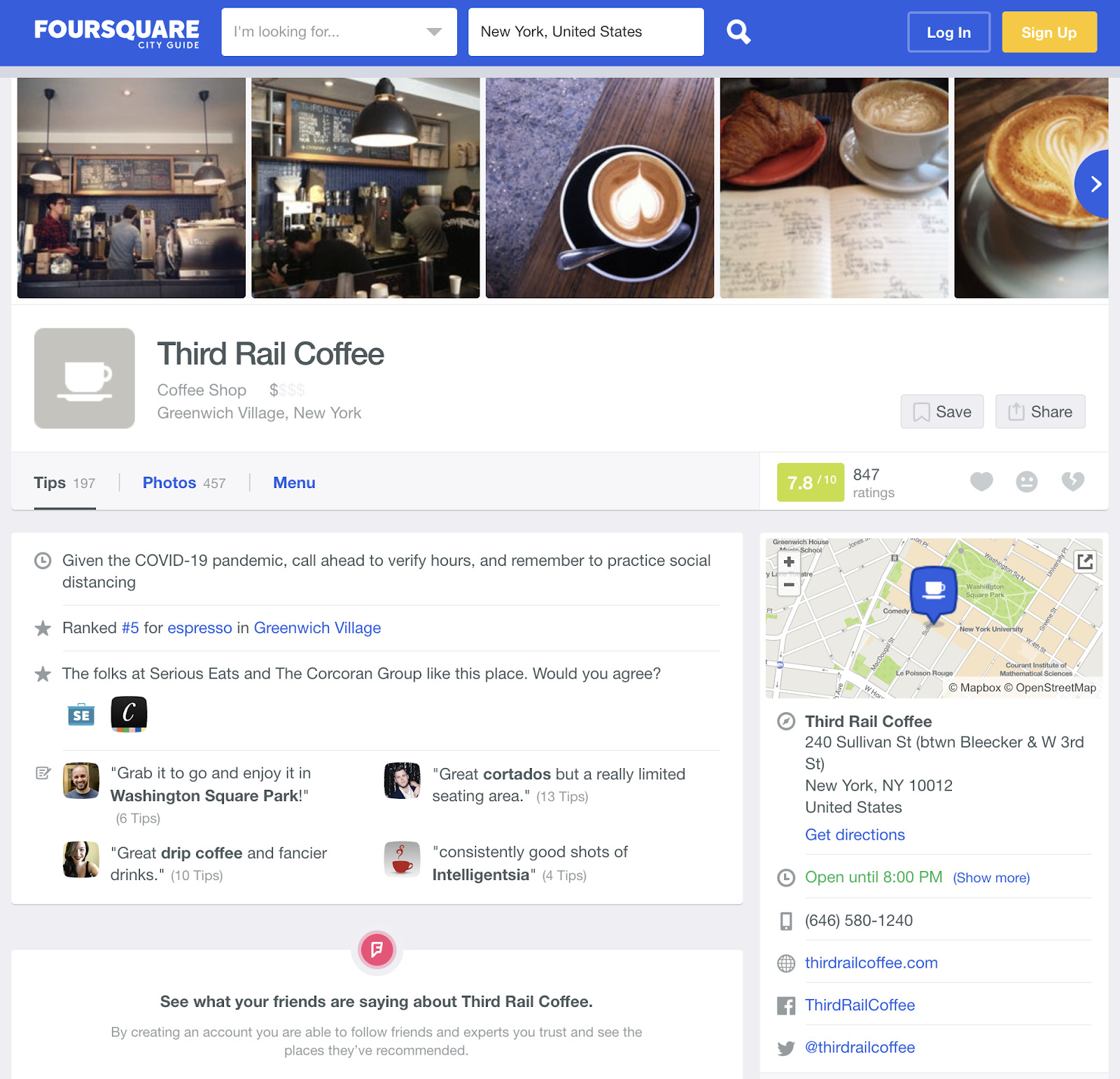Select the neutral face rating icon
This screenshot has width=1120, height=1079.
[x=1027, y=482]
